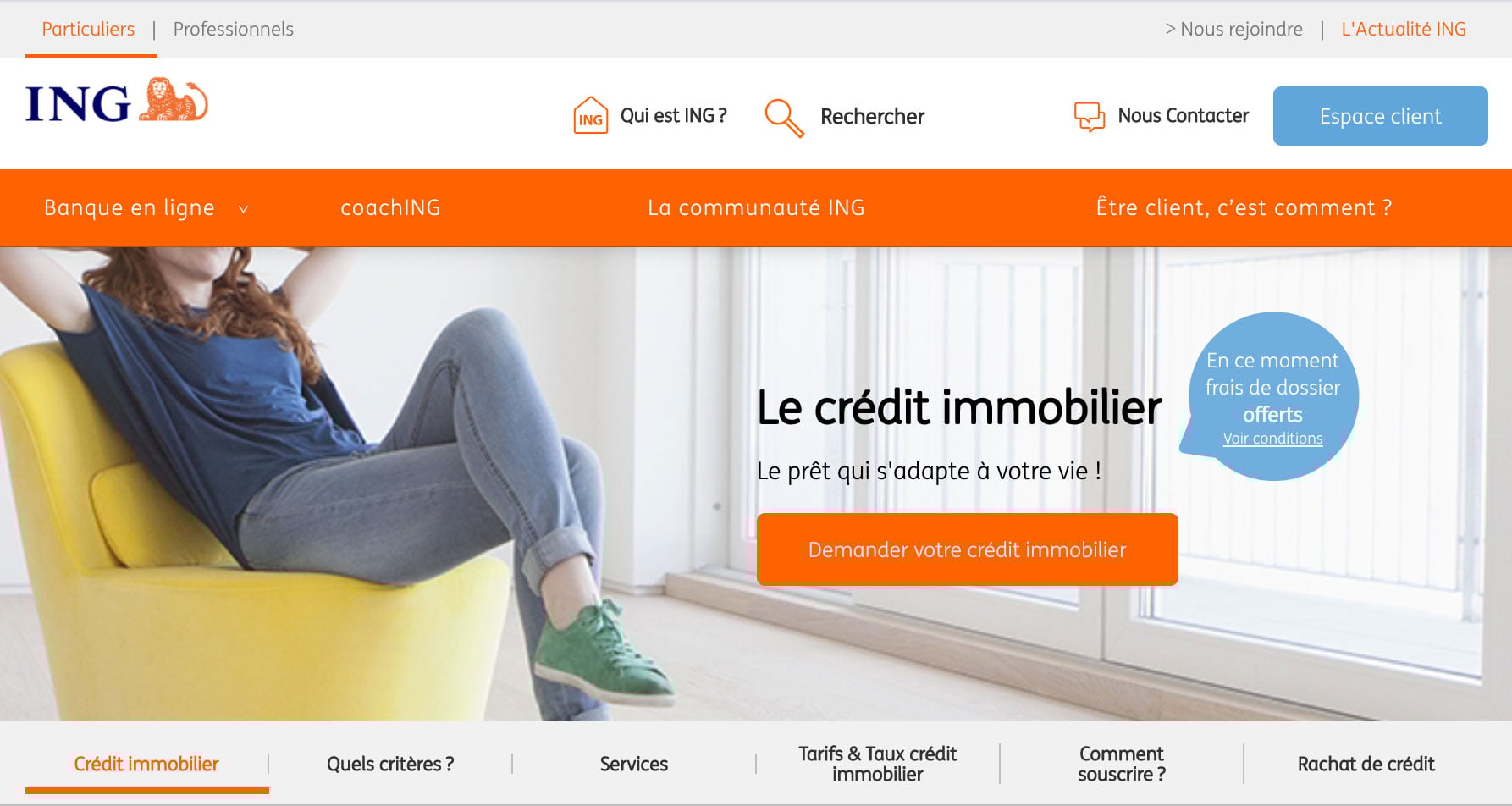
Task: Open the coachING menu item
Action: [x=390, y=207]
